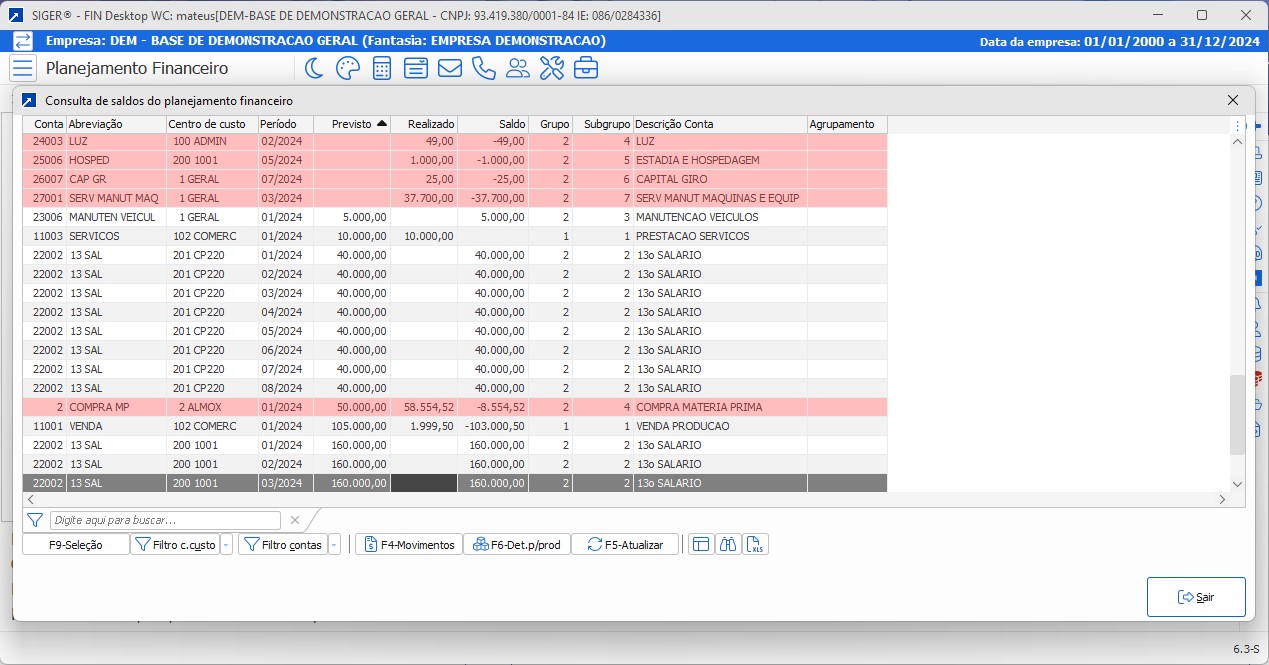This screenshot has width=1269, height=665.
Task: Toggle dark mode moon icon
Action: (314, 68)
